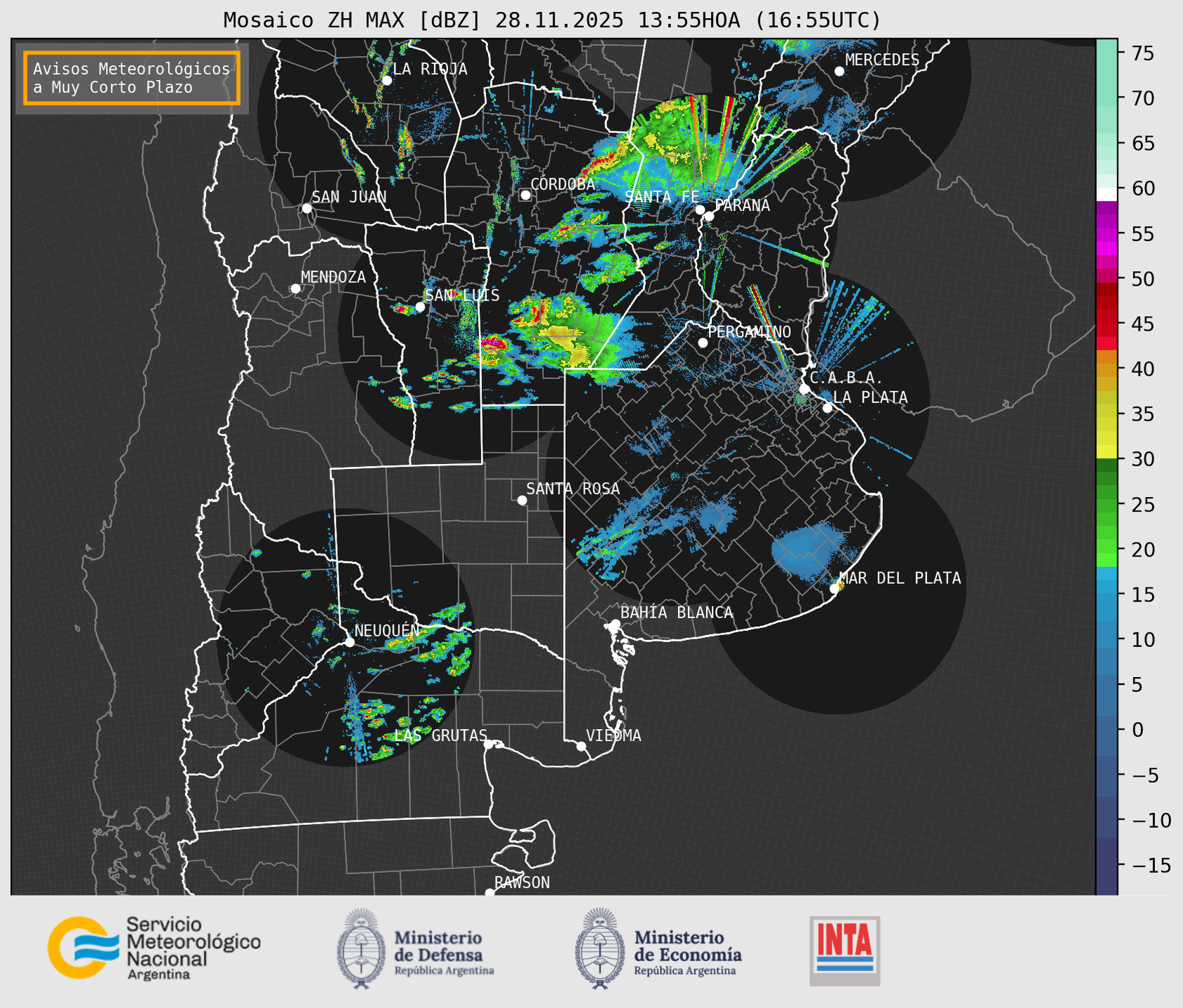Pick the Mendoza city marker dot
1183x1008 pixels.
click(x=295, y=289)
